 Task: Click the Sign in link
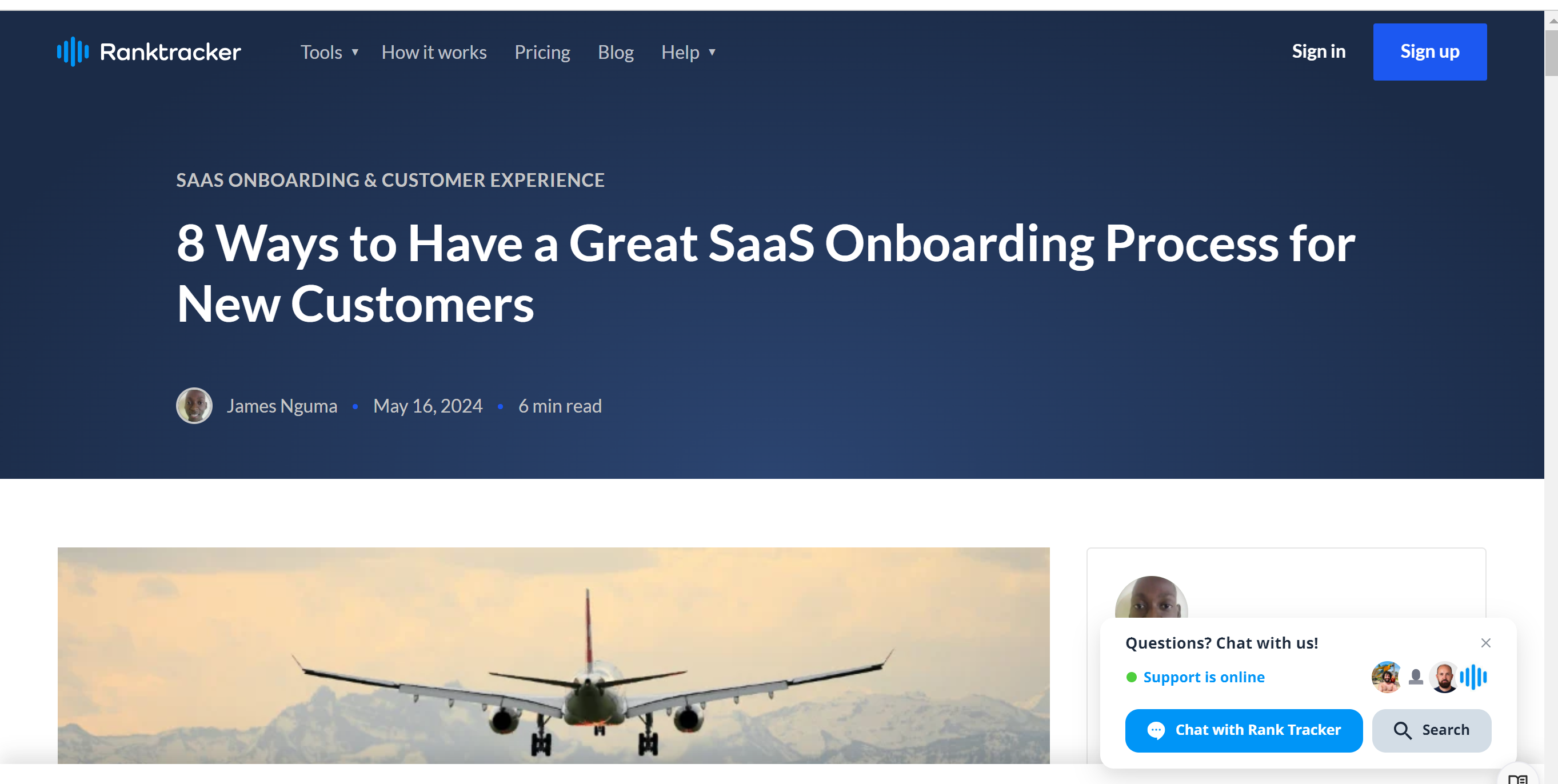click(1319, 51)
